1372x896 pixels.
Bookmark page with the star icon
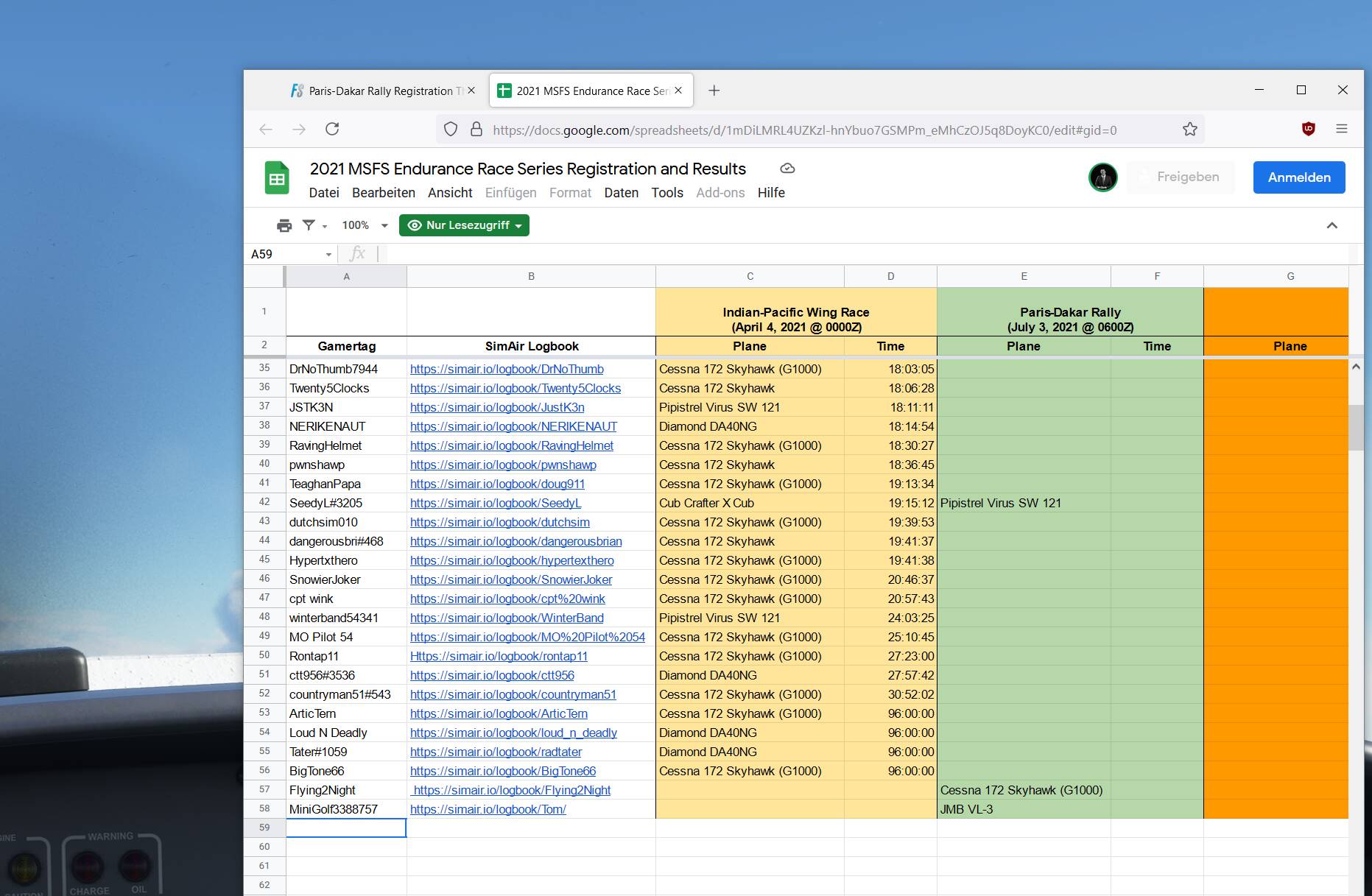[1189, 130]
